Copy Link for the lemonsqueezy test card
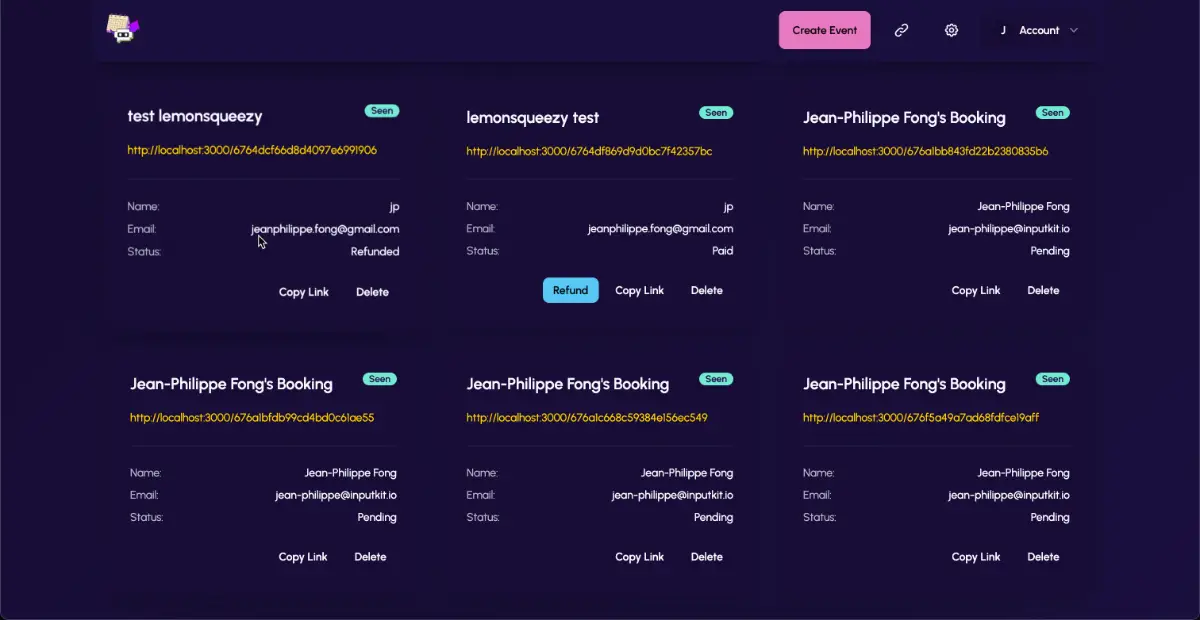The image size is (1200, 620). pos(639,290)
